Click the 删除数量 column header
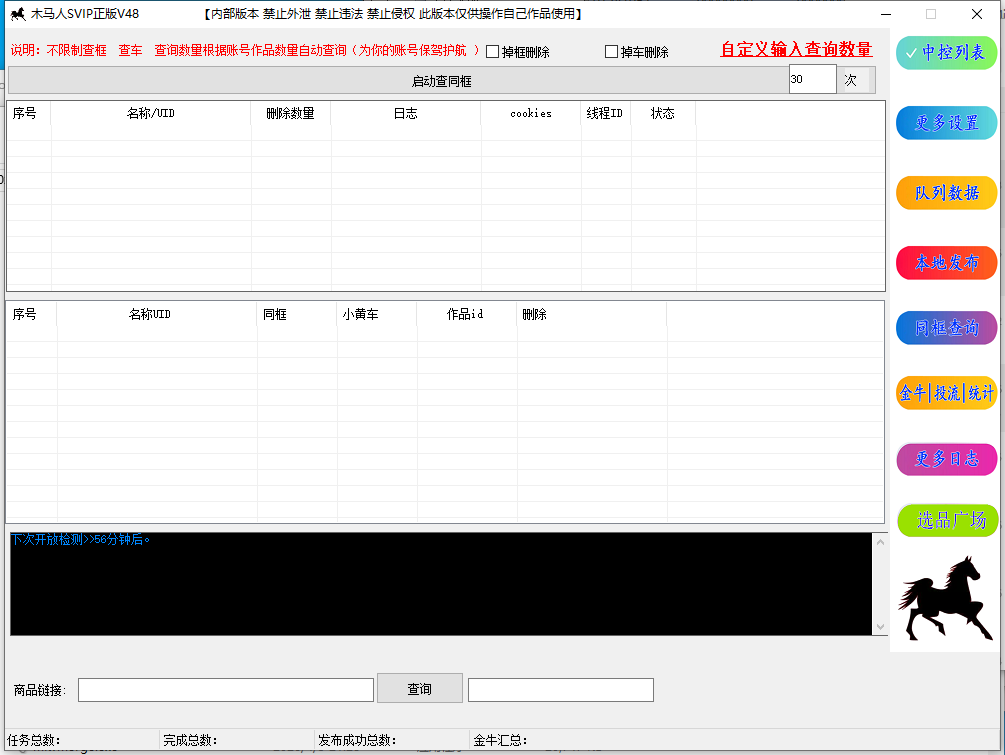The height and width of the screenshot is (755, 1005). 290,113
